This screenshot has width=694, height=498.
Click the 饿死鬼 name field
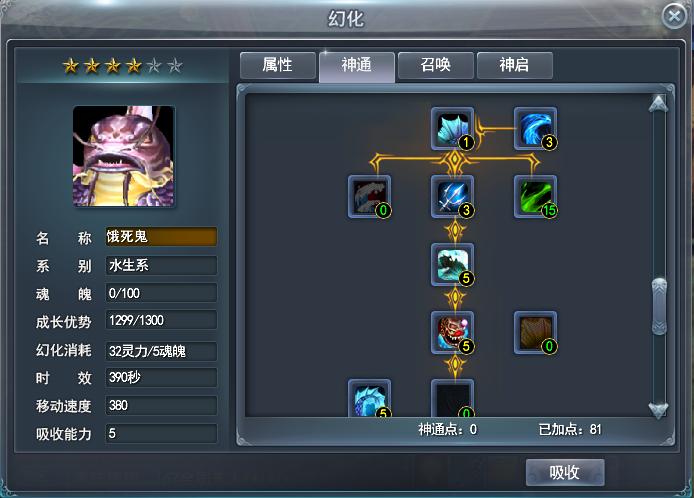161,236
